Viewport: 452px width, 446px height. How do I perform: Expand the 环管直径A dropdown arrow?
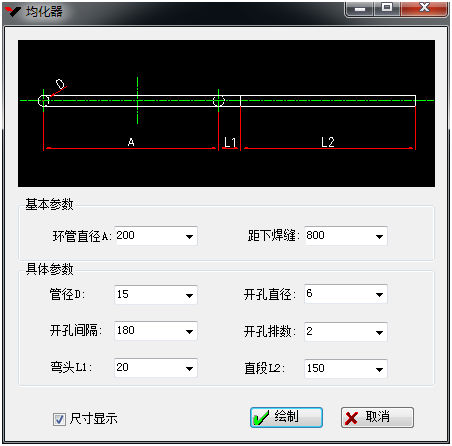[189, 237]
